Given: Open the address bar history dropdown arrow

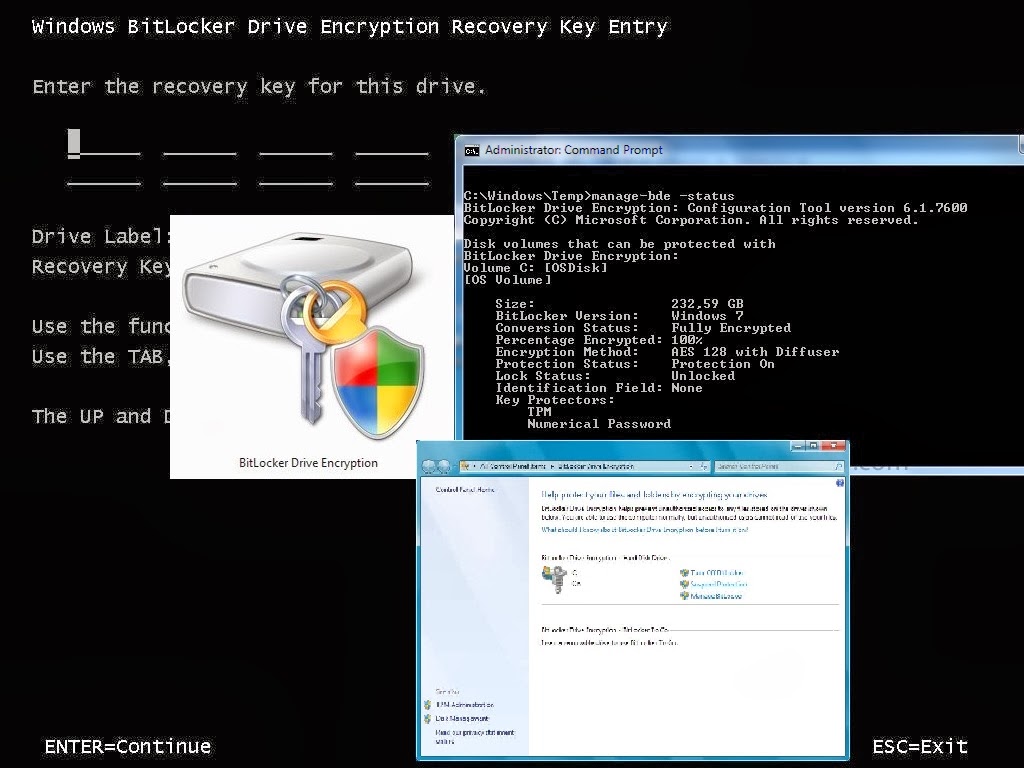Looking at the screenshot, I should click(x=691, y=466).
